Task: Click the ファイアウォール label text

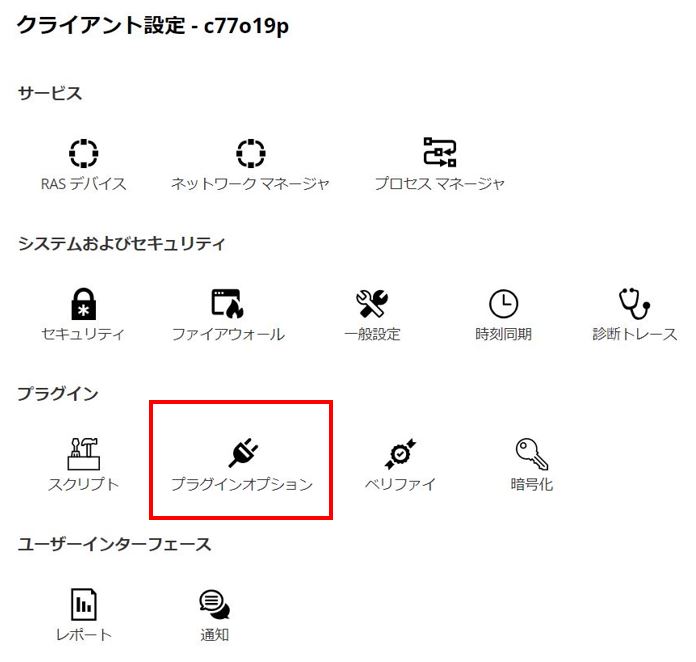Action: click(x=228, y=334)
